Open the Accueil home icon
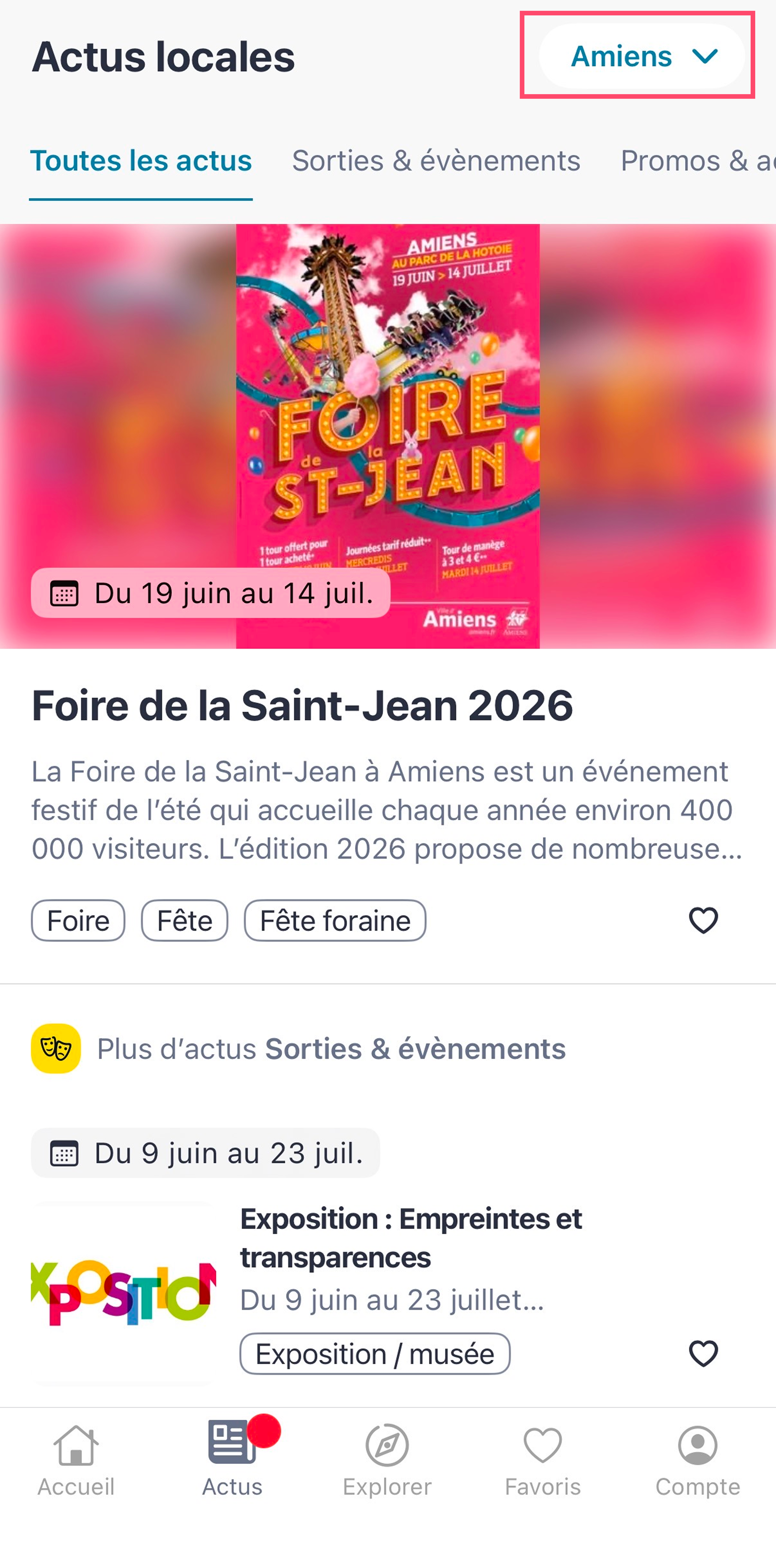 76,1446
